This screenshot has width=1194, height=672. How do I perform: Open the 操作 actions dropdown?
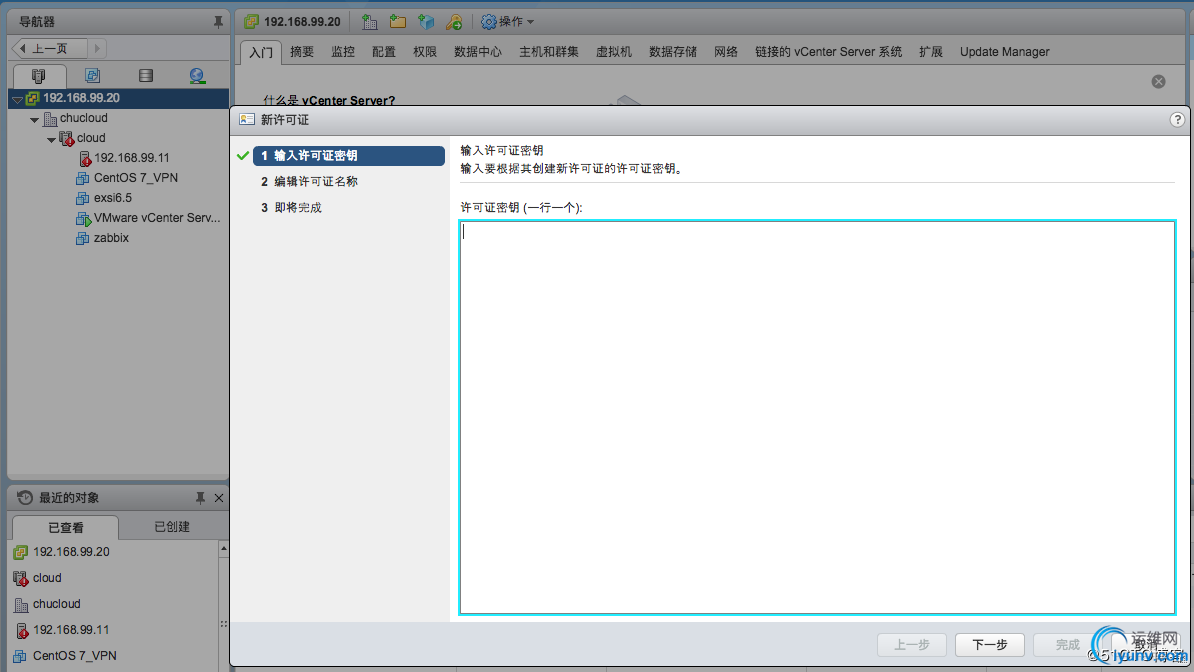[508, 22]
